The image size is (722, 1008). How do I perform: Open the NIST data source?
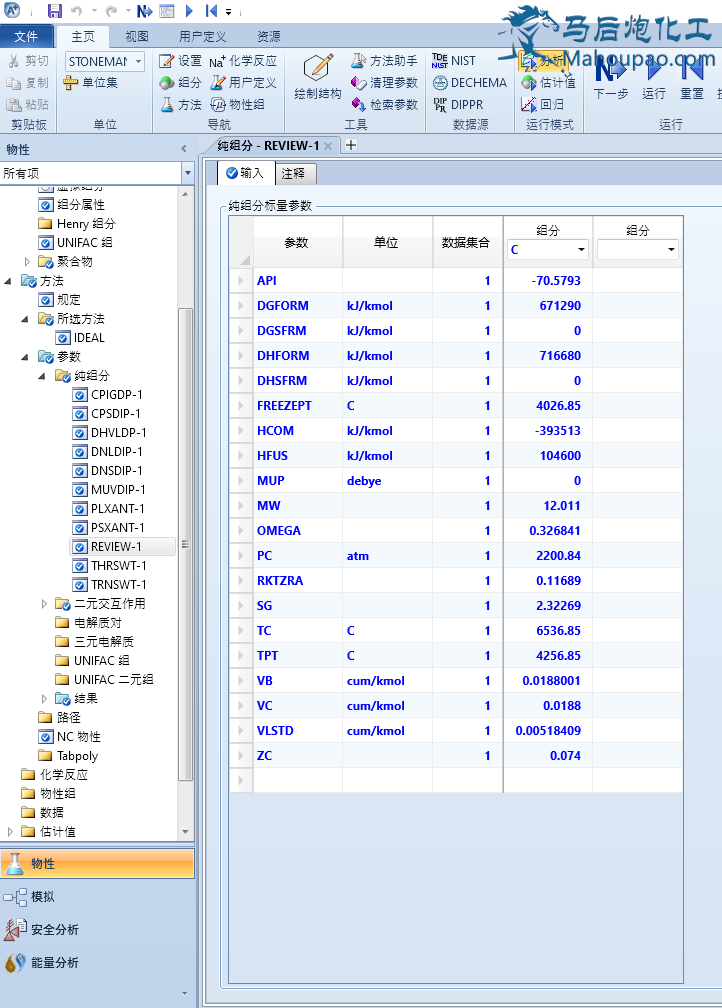(454, 61)
